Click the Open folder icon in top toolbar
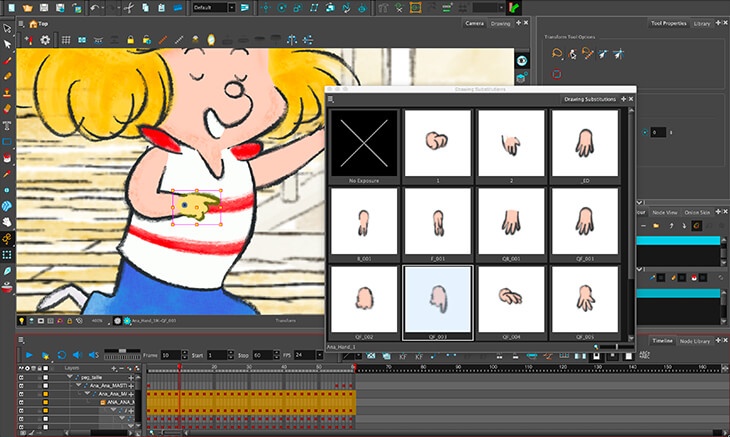Viewport: 730px width, 437px height. [27, 7]
